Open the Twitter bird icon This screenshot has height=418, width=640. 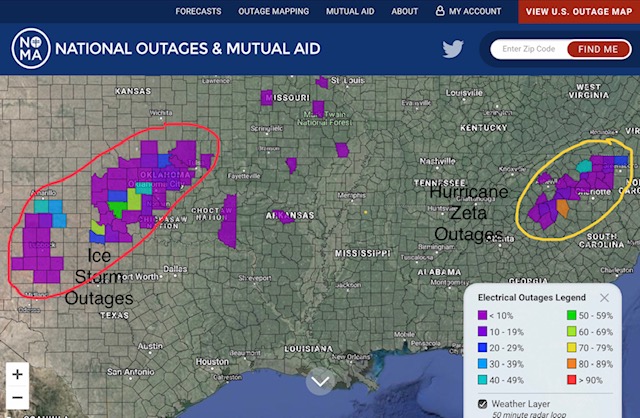(453, 49)
